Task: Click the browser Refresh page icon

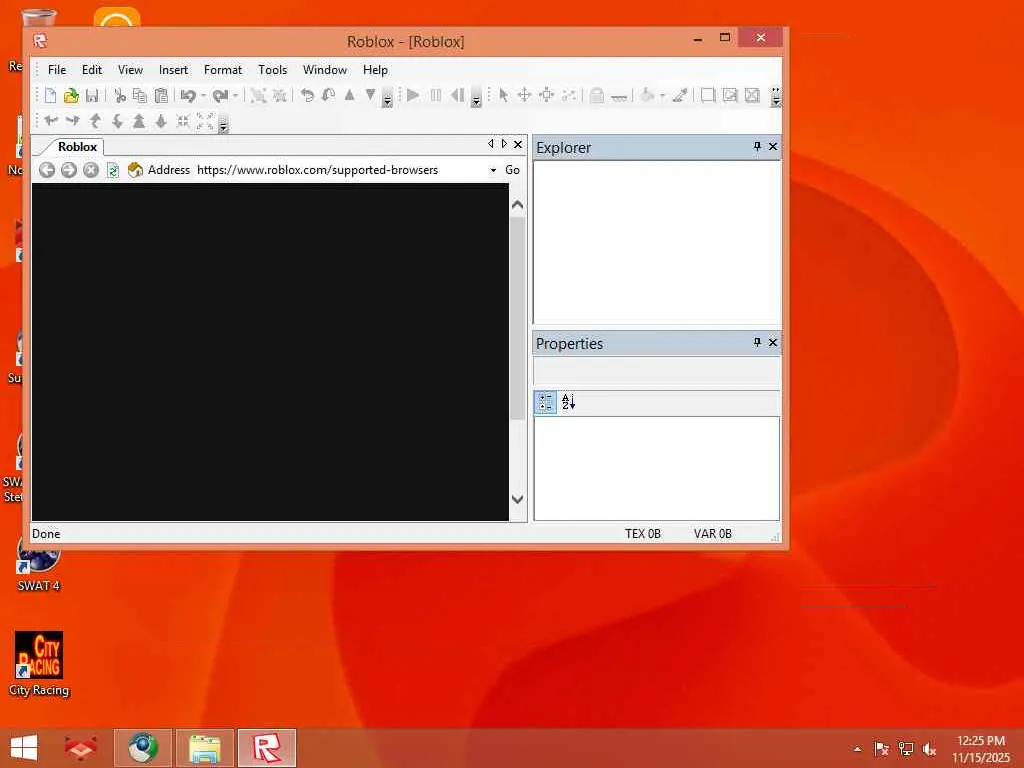Action: click(x=113, y=170)
